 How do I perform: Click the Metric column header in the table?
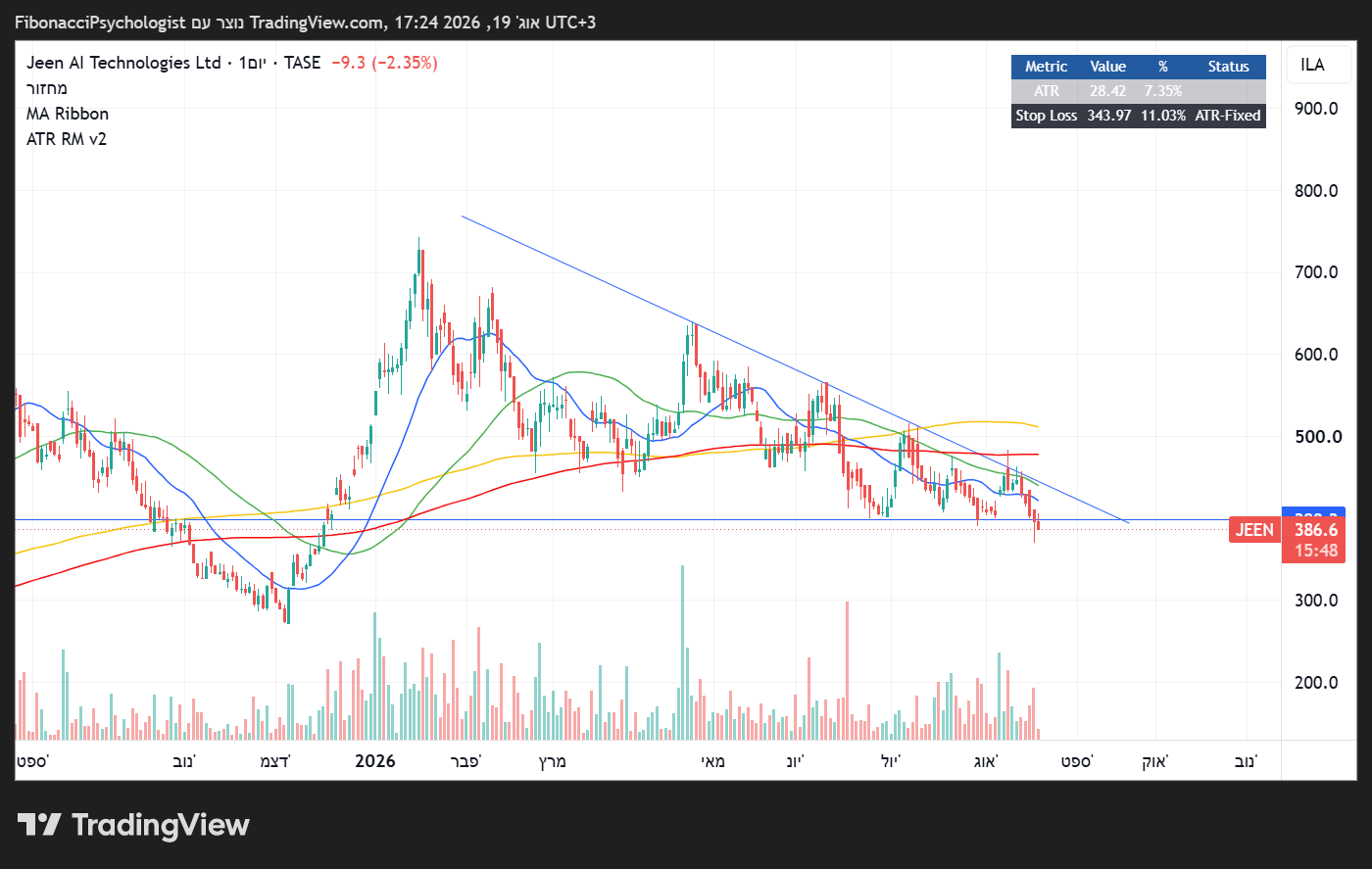tap(1046, 67)
